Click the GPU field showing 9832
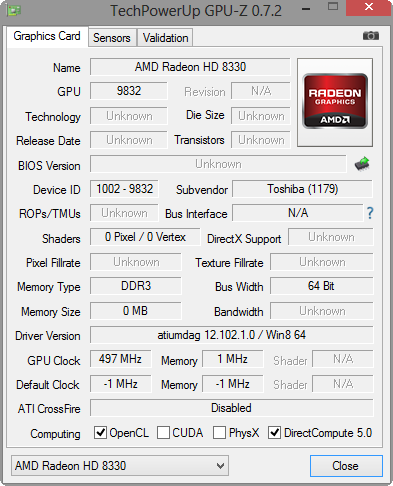 [x=129, y=91]
